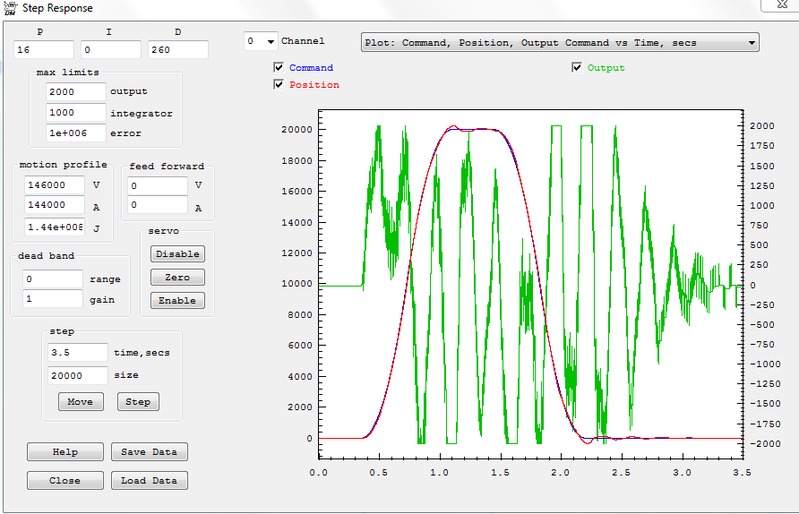The width and height of the screenshot is (799, 514).
Task: Click the Load Data button
Action: [x=148, y=480]
